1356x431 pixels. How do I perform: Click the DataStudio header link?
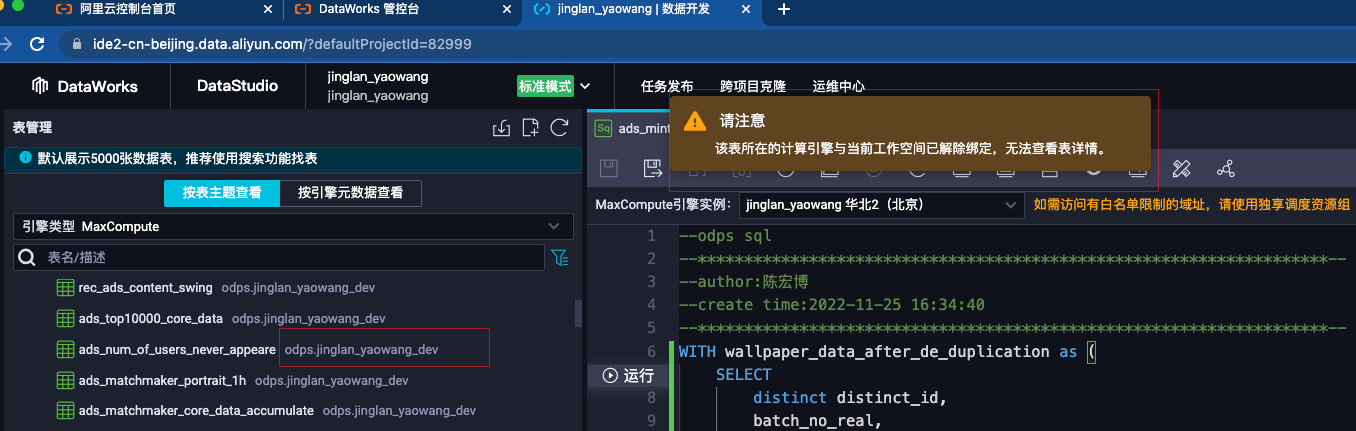[238, 86]
